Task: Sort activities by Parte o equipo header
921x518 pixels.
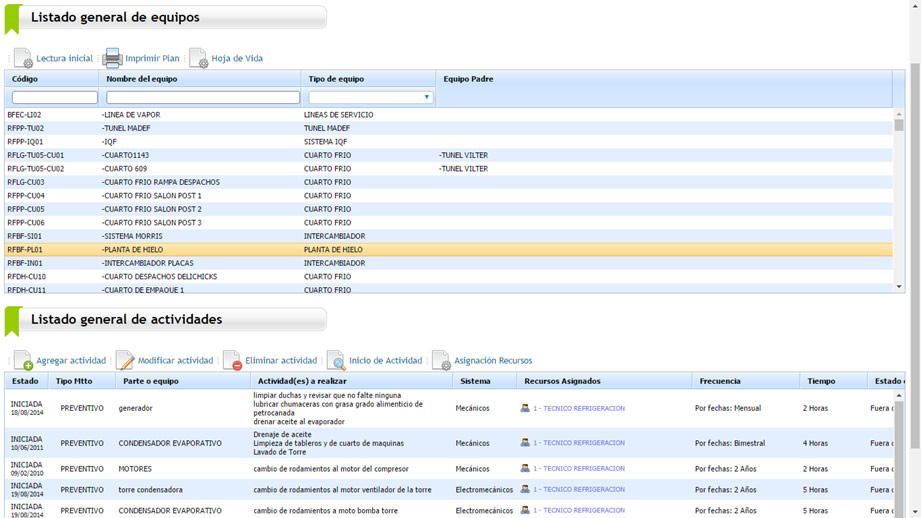Action: (151, 381)
